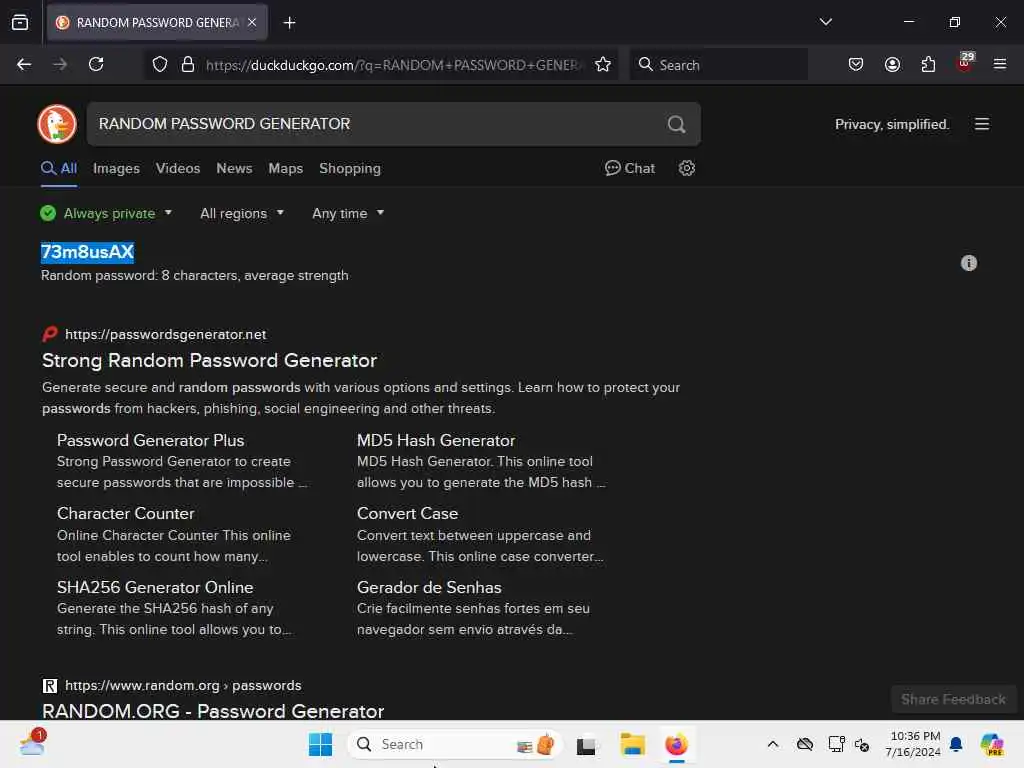Bookmark this page with star icon
Screen dimensions: 1024x768
(602, 64)
